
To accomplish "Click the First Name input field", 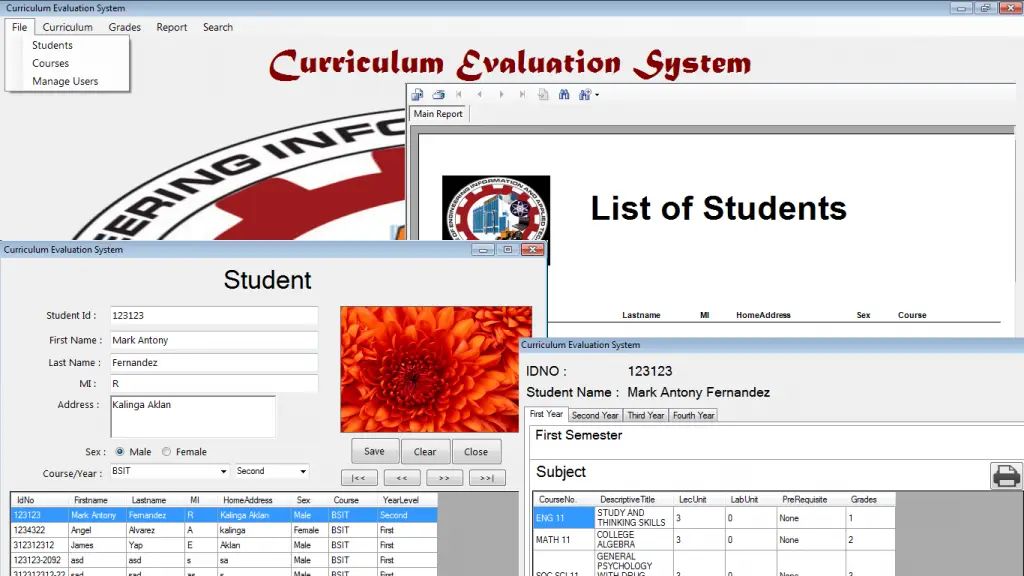I will click(x=213, y=340).
